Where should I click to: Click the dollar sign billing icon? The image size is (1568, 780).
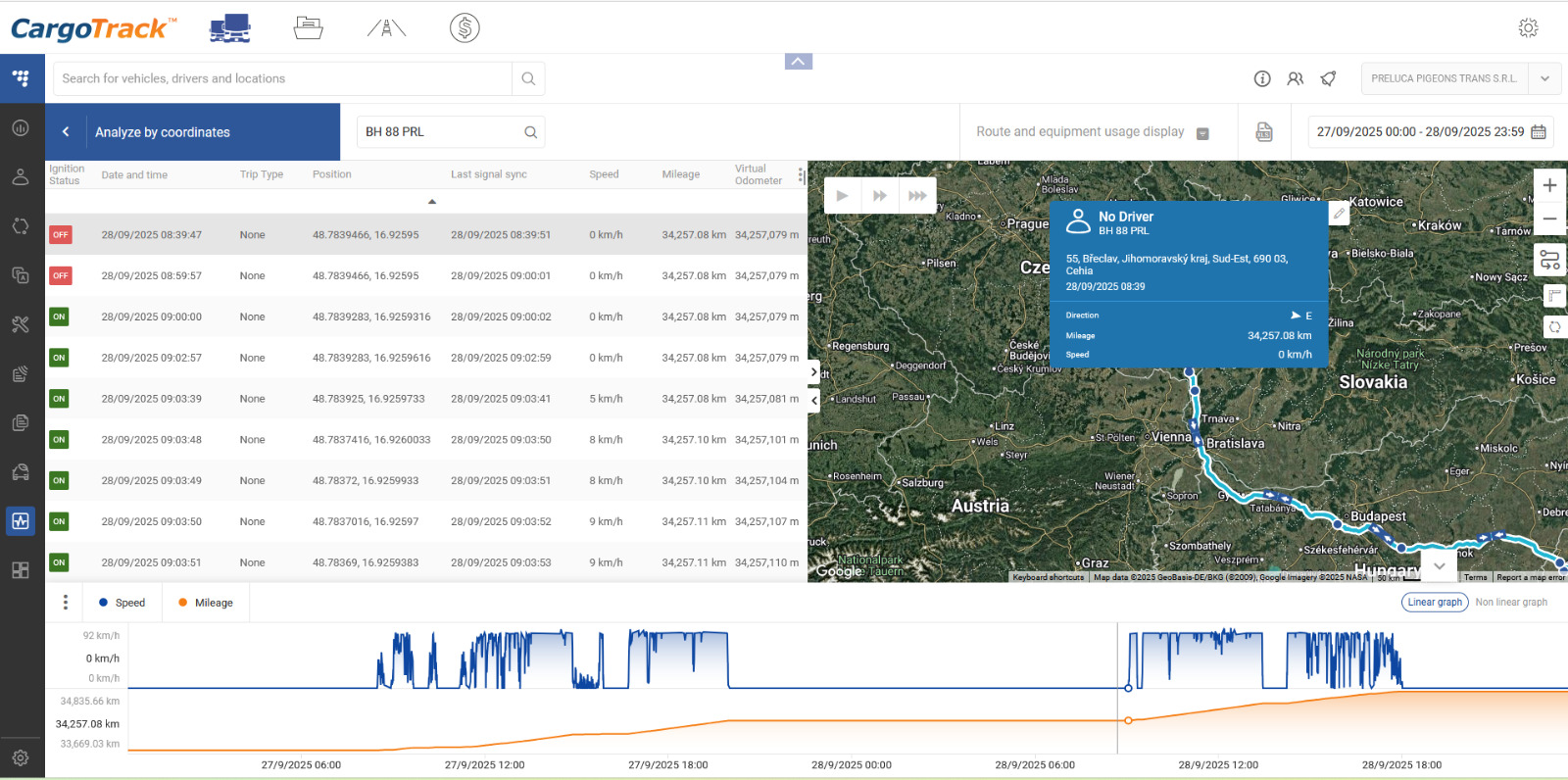pos(465,28)
